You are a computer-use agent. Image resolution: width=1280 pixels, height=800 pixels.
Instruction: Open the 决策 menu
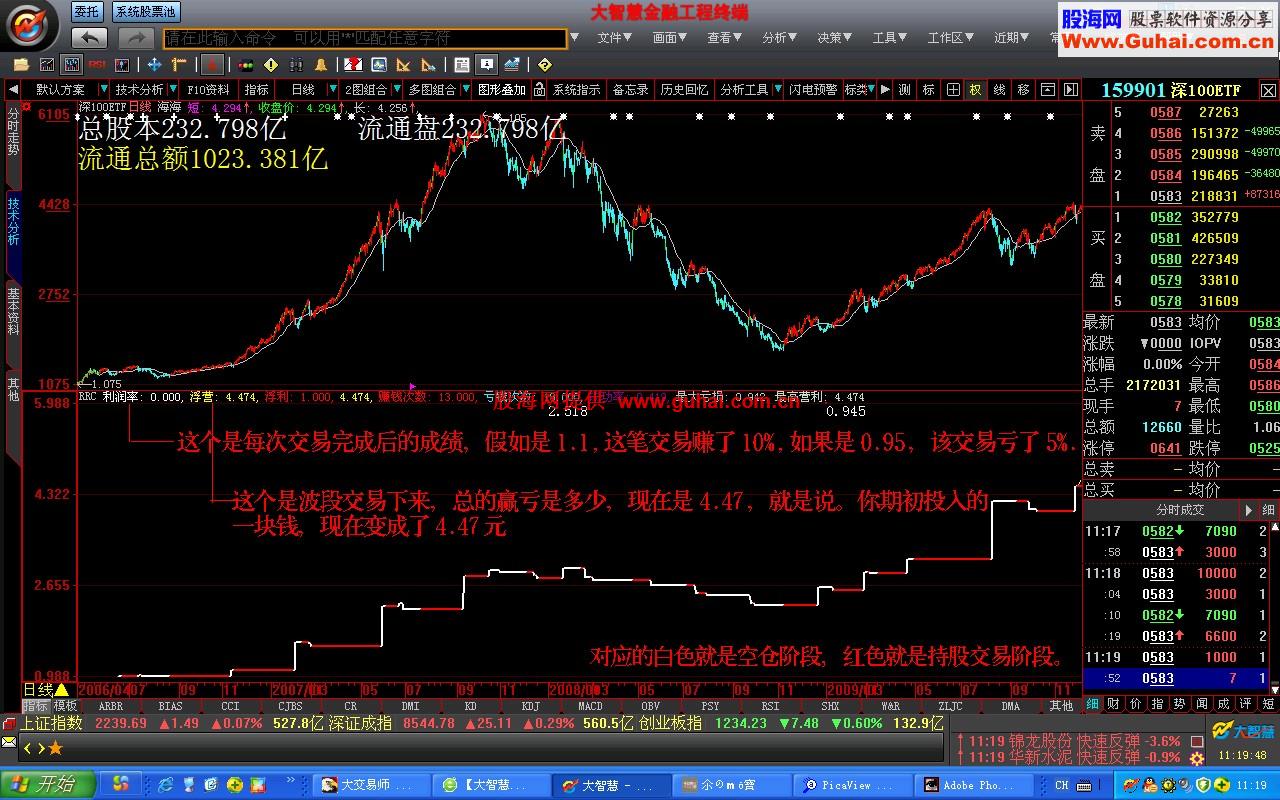(x=834, y=38)
